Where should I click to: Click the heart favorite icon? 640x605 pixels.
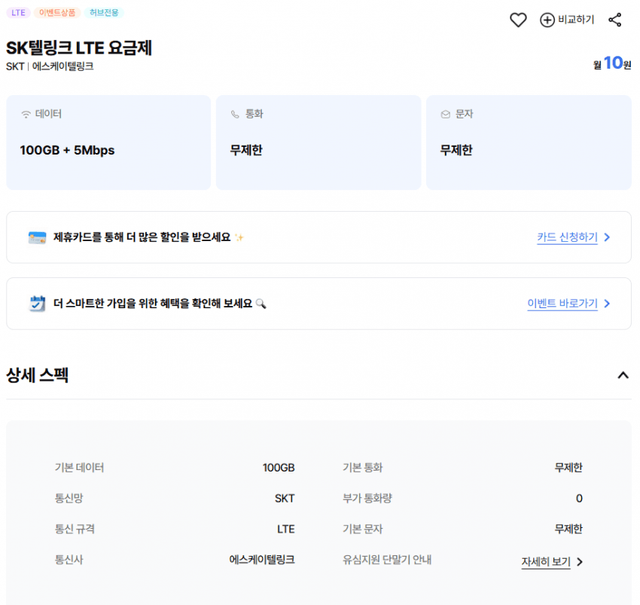coord(518,20)
